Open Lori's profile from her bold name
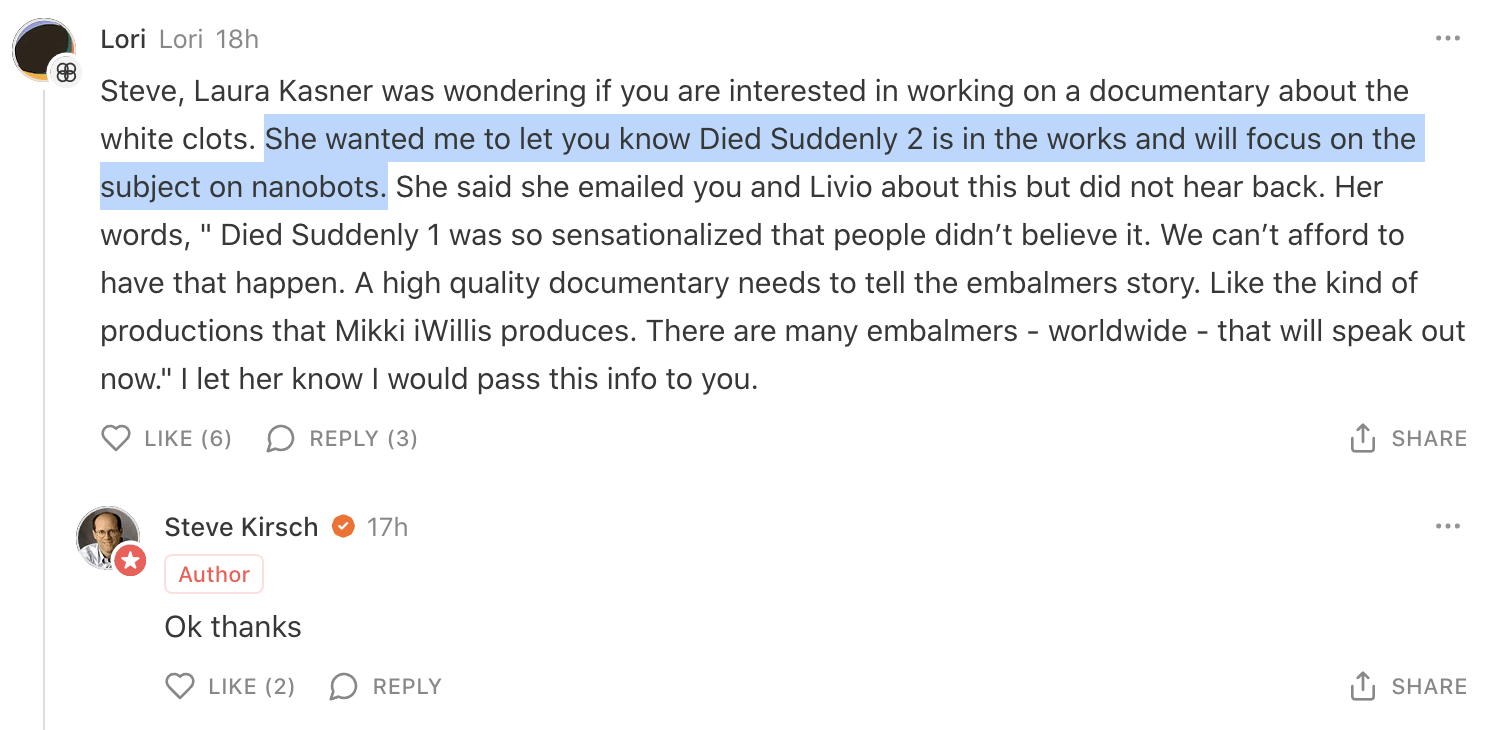This screenshot has width=1500, height=730. click(x=124, y=39)
